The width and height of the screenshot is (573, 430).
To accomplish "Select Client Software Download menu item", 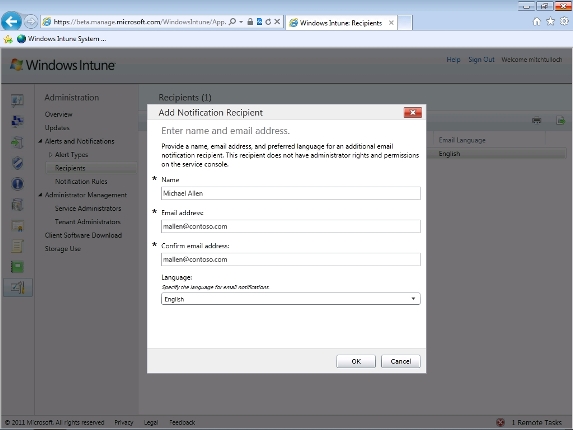I will tap(83, 235).
